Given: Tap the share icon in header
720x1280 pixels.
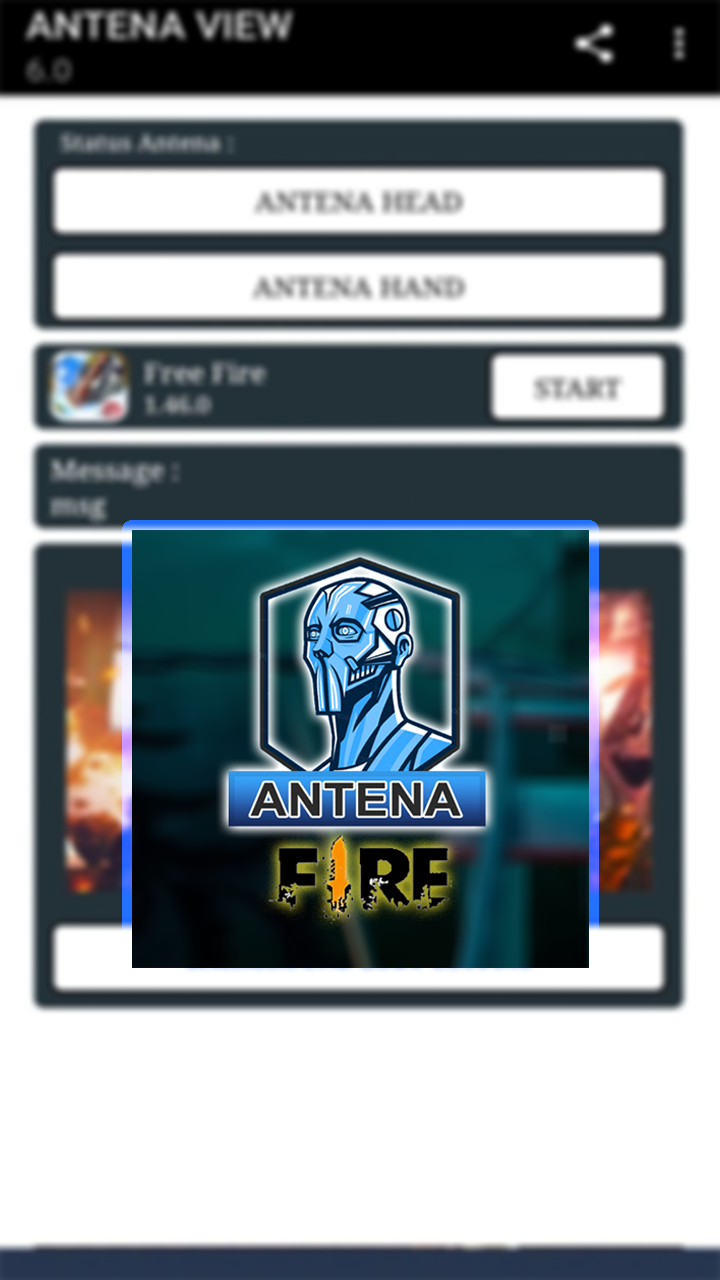Looking at the screenshot, I should pos(594,45).
